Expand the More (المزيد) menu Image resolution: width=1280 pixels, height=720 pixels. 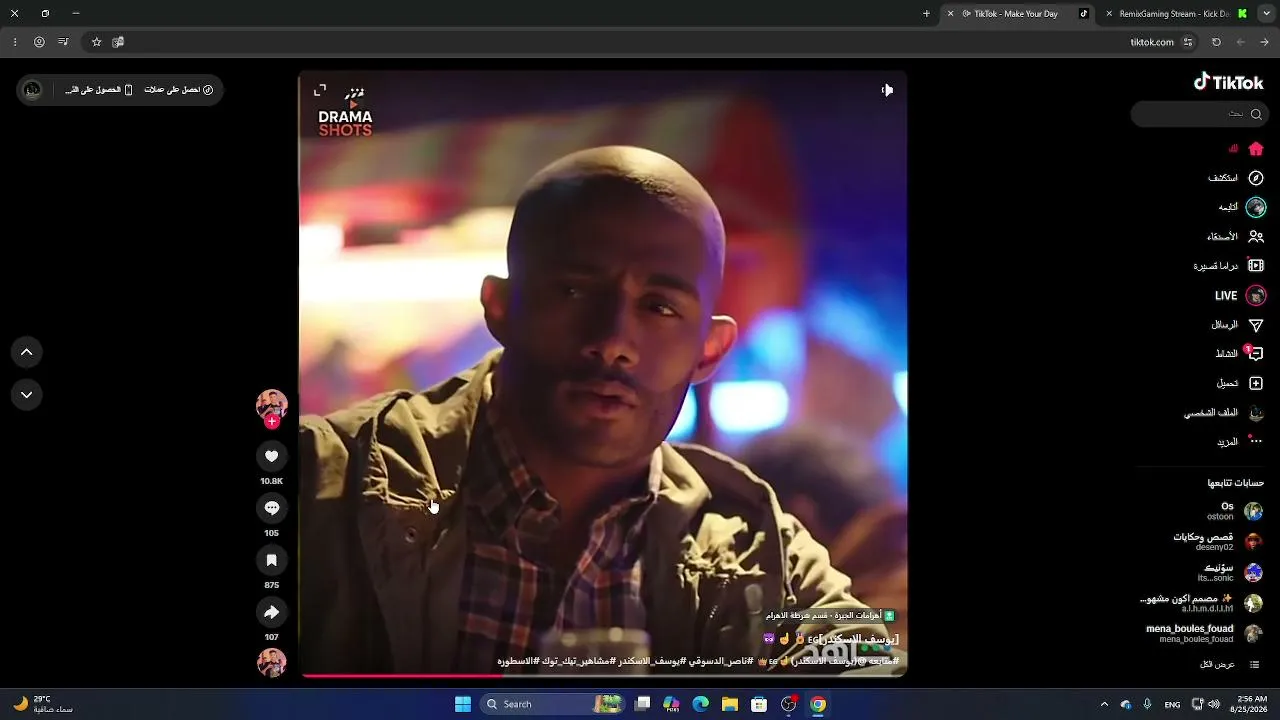coord(1240,442)
